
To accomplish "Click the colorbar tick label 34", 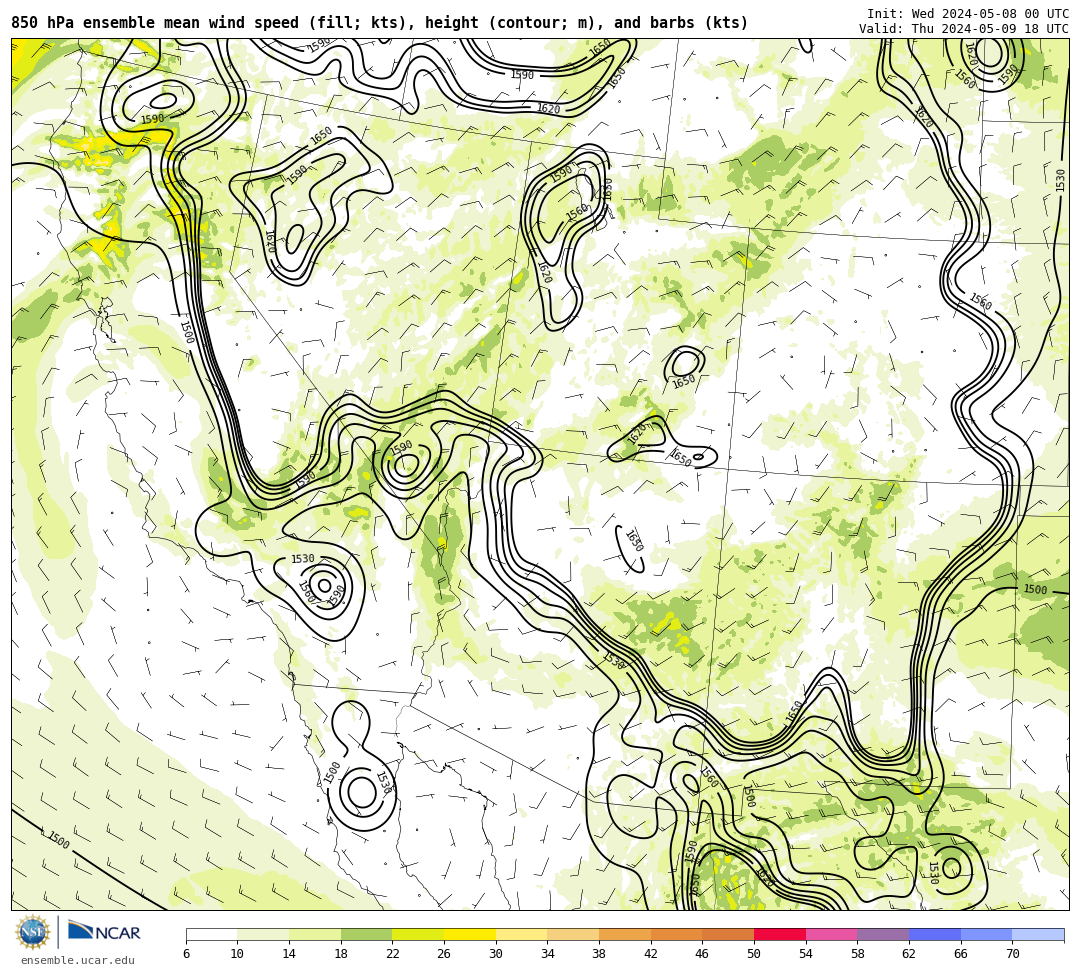I will tap(548, 954).
